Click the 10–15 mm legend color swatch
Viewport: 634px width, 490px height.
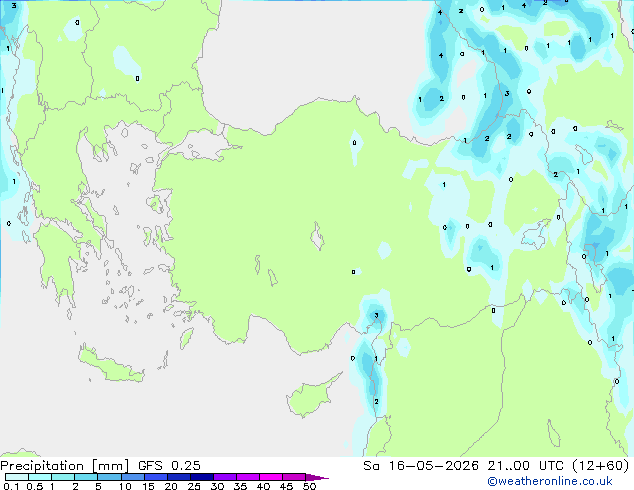[132, 477]
